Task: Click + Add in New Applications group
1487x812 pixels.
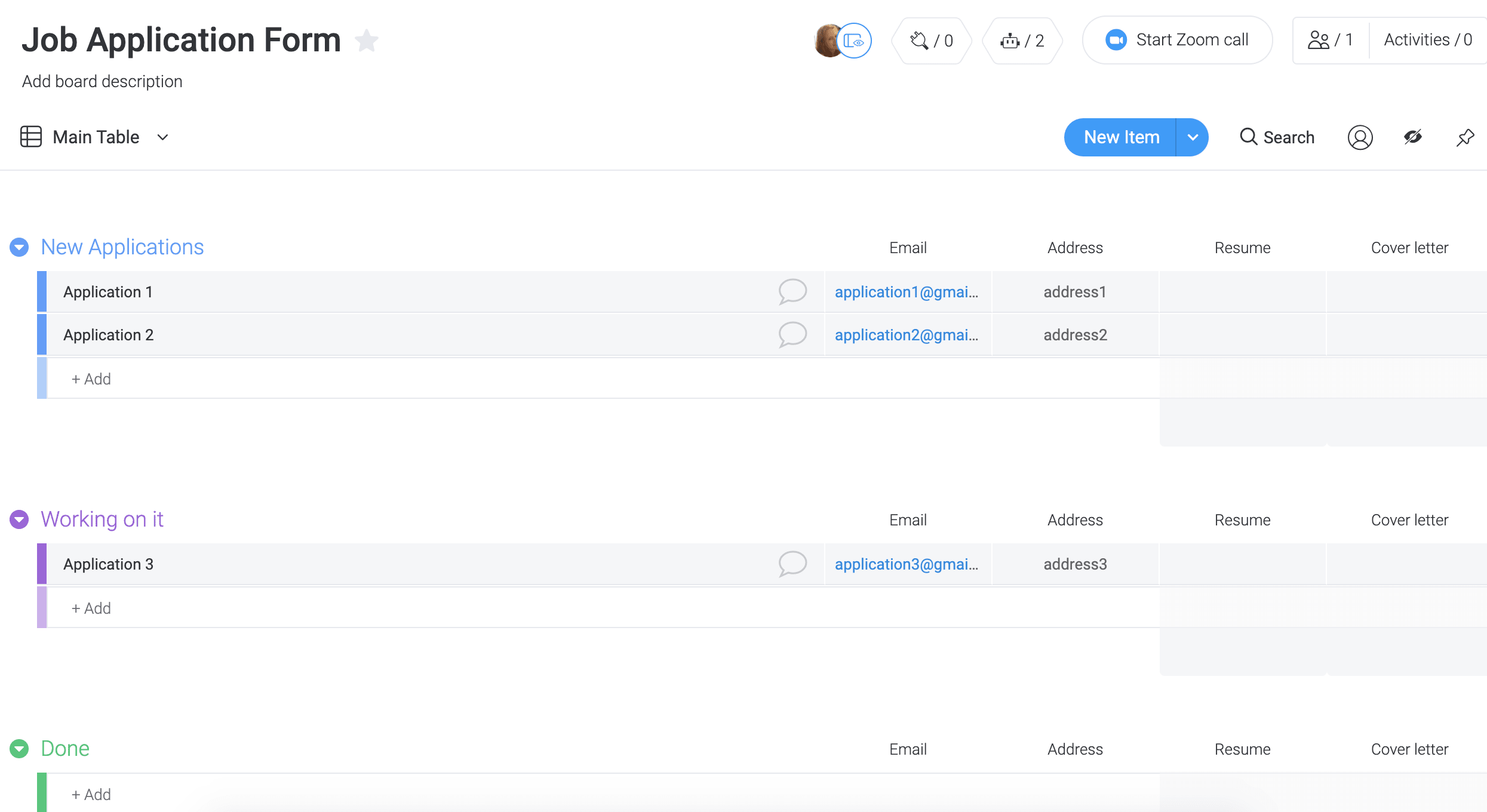Action: point(91,379)
